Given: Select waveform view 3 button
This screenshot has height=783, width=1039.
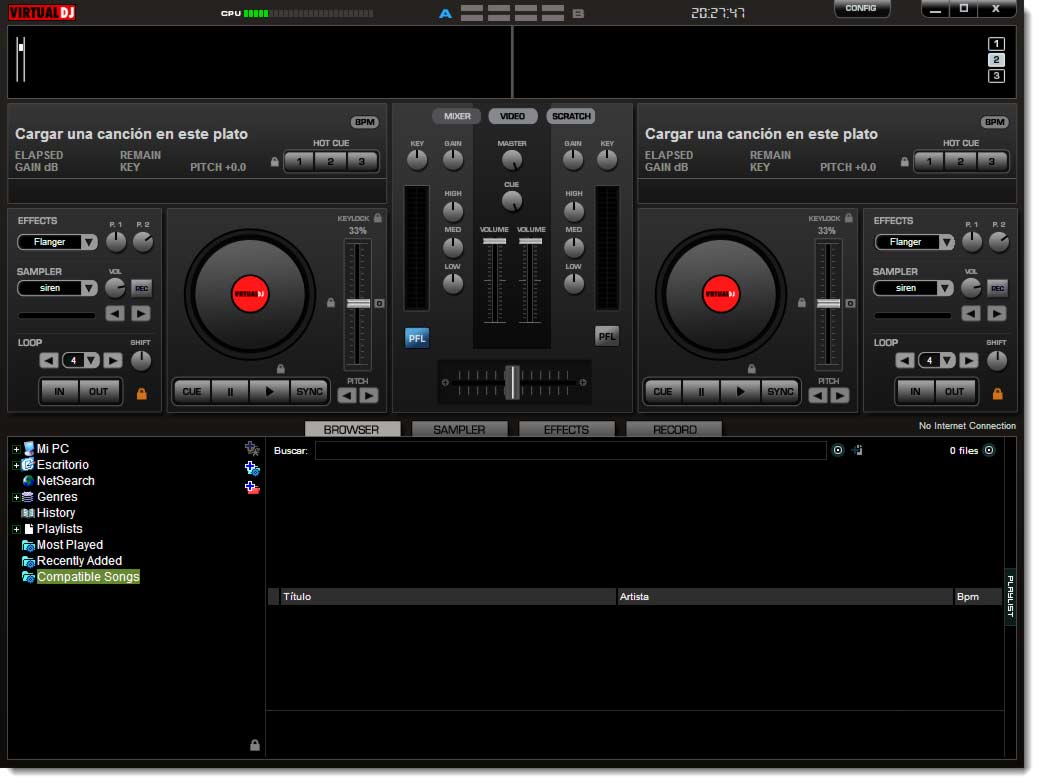Looking at the screenshot, I should [996, 76].
